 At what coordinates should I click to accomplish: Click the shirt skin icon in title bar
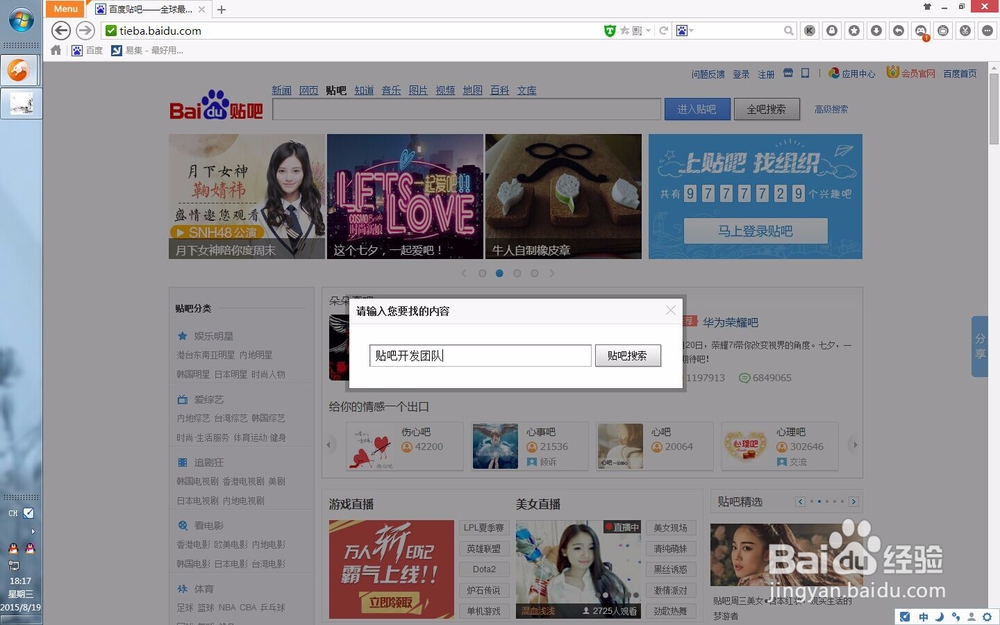(x=927, y=7)
